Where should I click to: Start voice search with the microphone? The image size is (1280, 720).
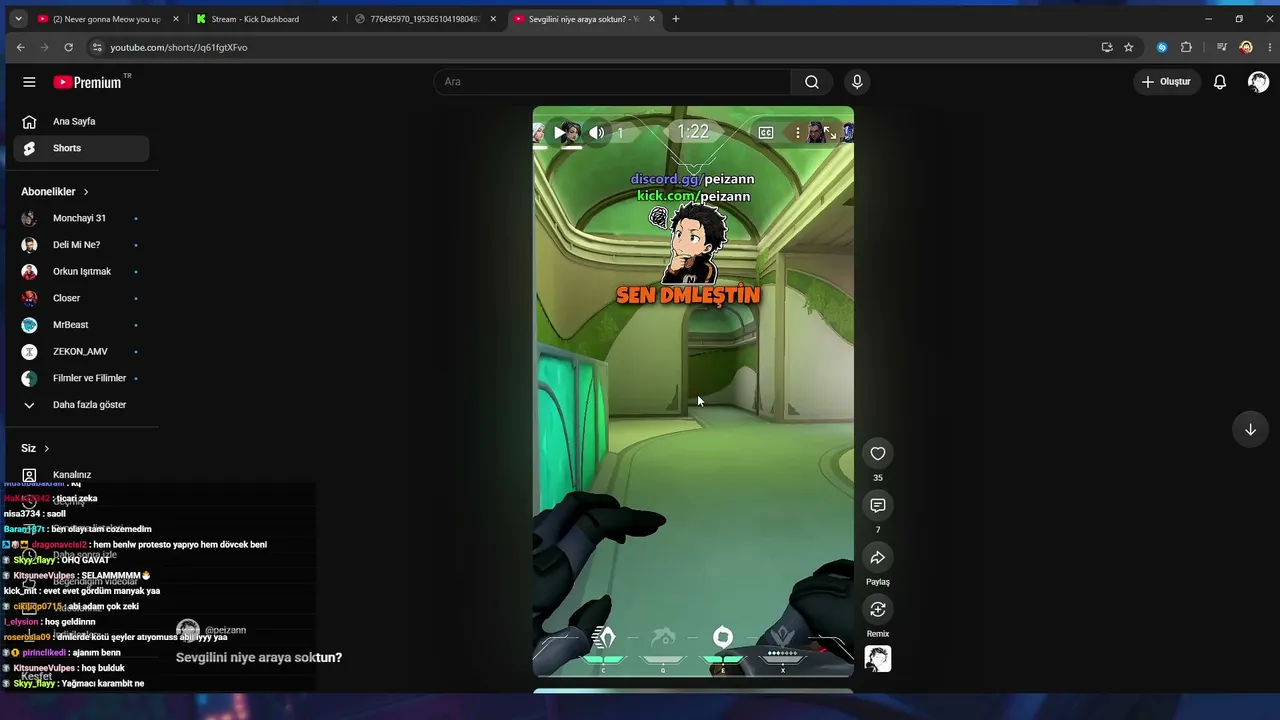[857, 82]
